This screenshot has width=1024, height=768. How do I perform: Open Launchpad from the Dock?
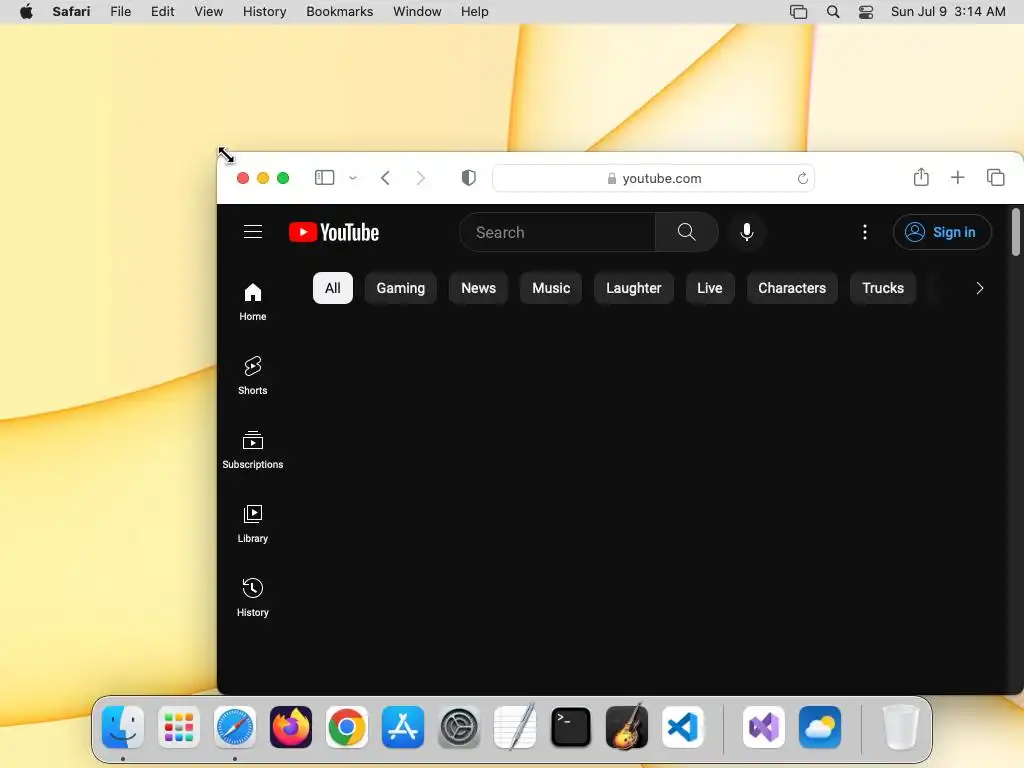click(179, 726)
